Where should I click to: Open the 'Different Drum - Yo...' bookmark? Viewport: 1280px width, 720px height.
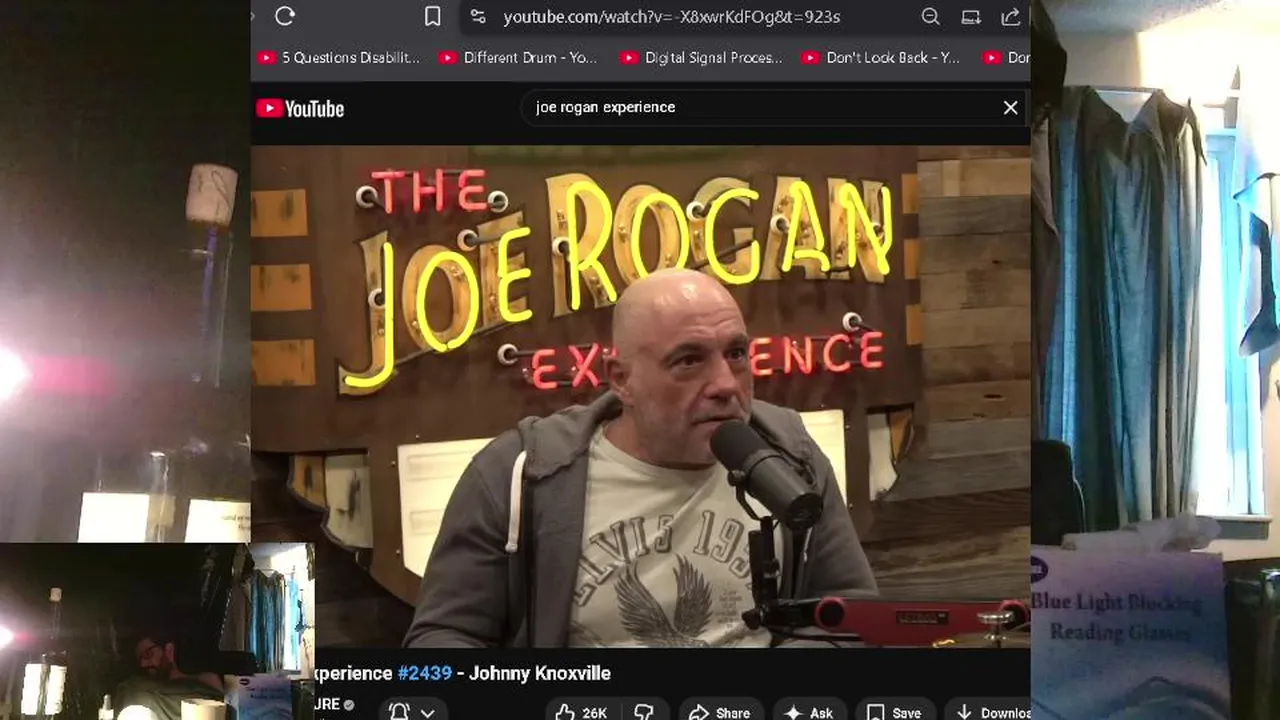coord(518,58)
